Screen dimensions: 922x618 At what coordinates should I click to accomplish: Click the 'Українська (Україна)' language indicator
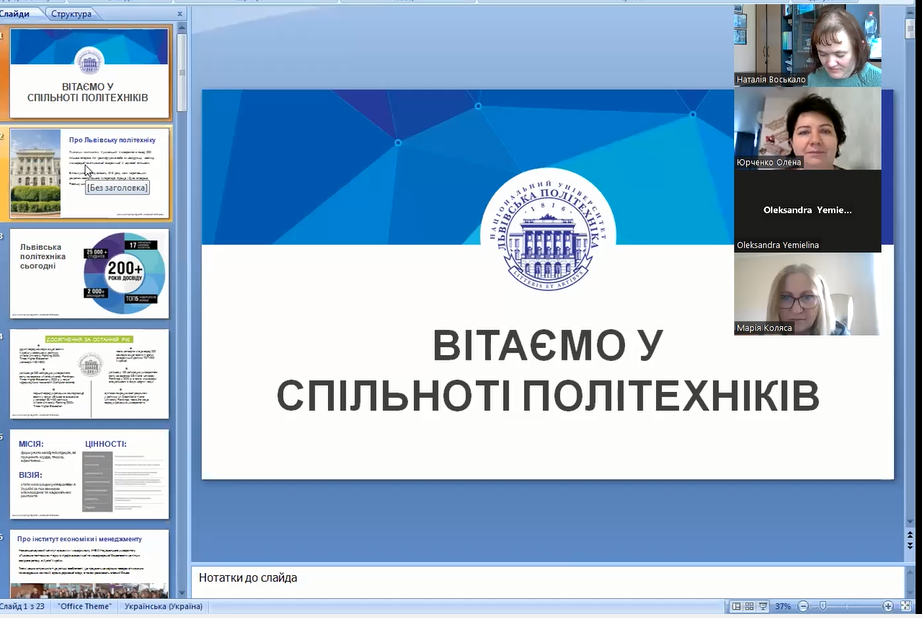(x=163, y=606)
